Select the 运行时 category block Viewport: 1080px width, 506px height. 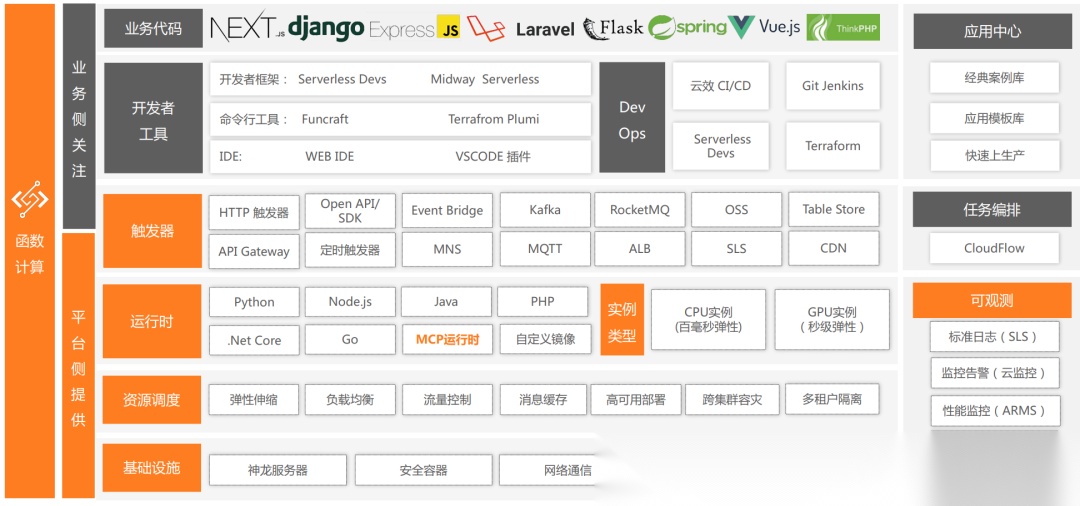[x=152, y=321]
